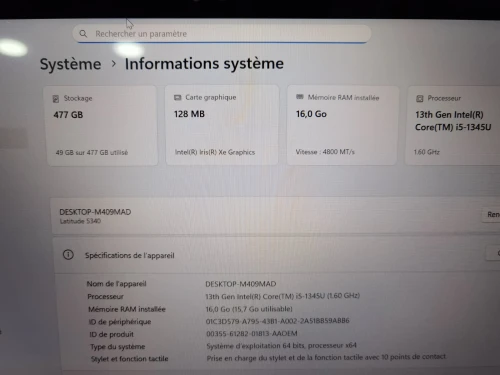Click the search magnifier icon

pyautogui.click(x=83, y=34)
